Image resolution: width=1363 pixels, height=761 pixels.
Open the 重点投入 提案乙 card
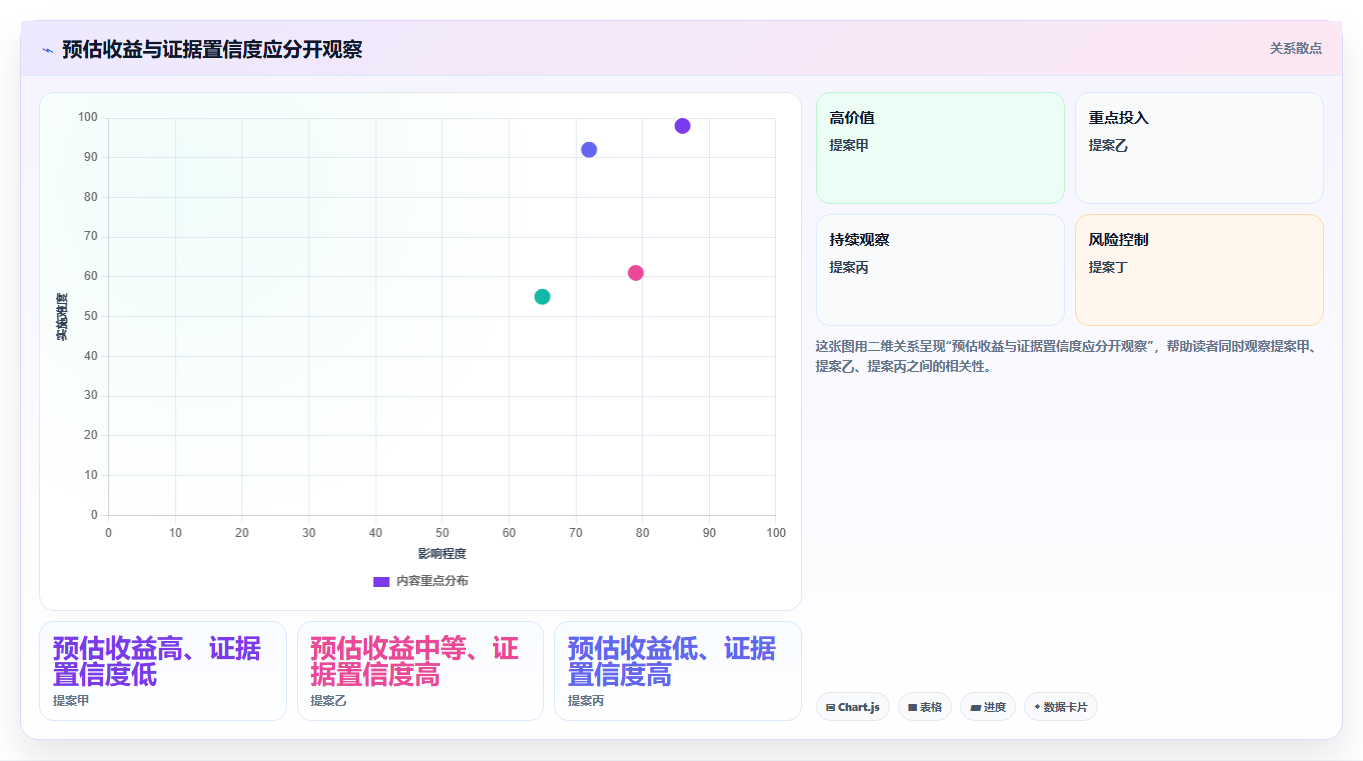1199,148
